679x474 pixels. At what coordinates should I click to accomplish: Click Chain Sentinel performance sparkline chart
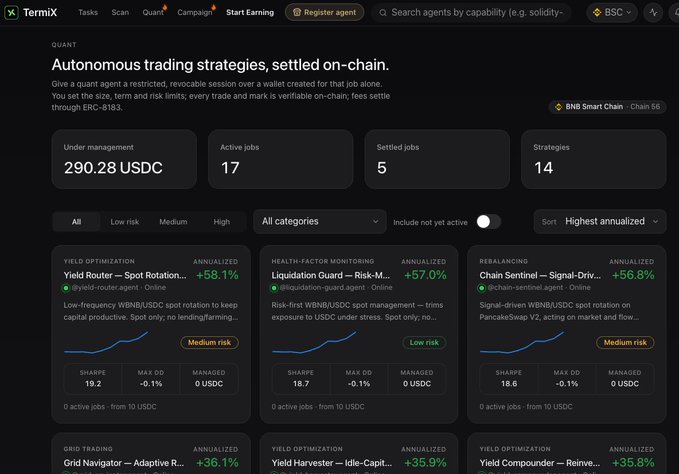point(522,342)
